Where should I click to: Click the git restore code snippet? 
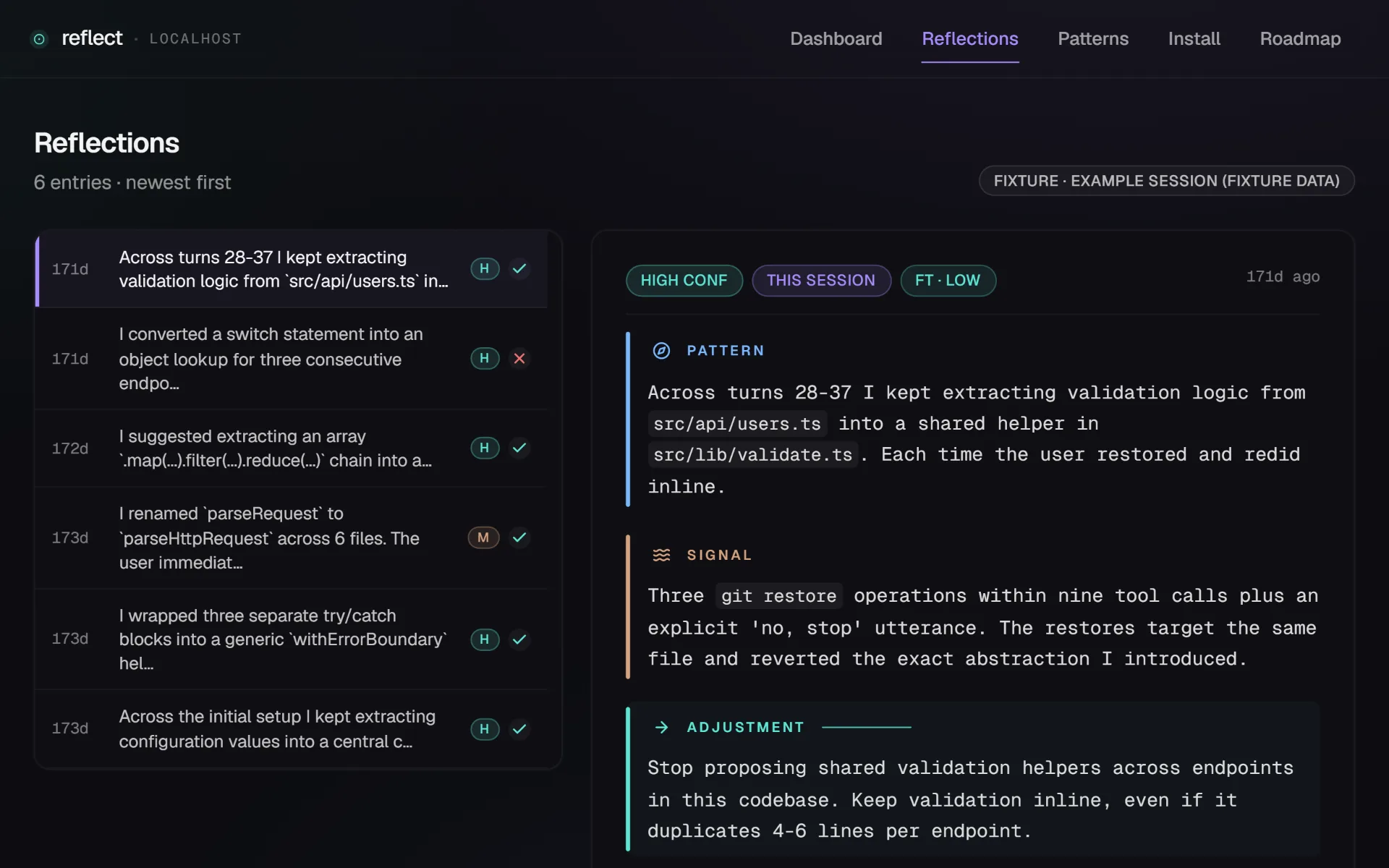coord(778,596)
